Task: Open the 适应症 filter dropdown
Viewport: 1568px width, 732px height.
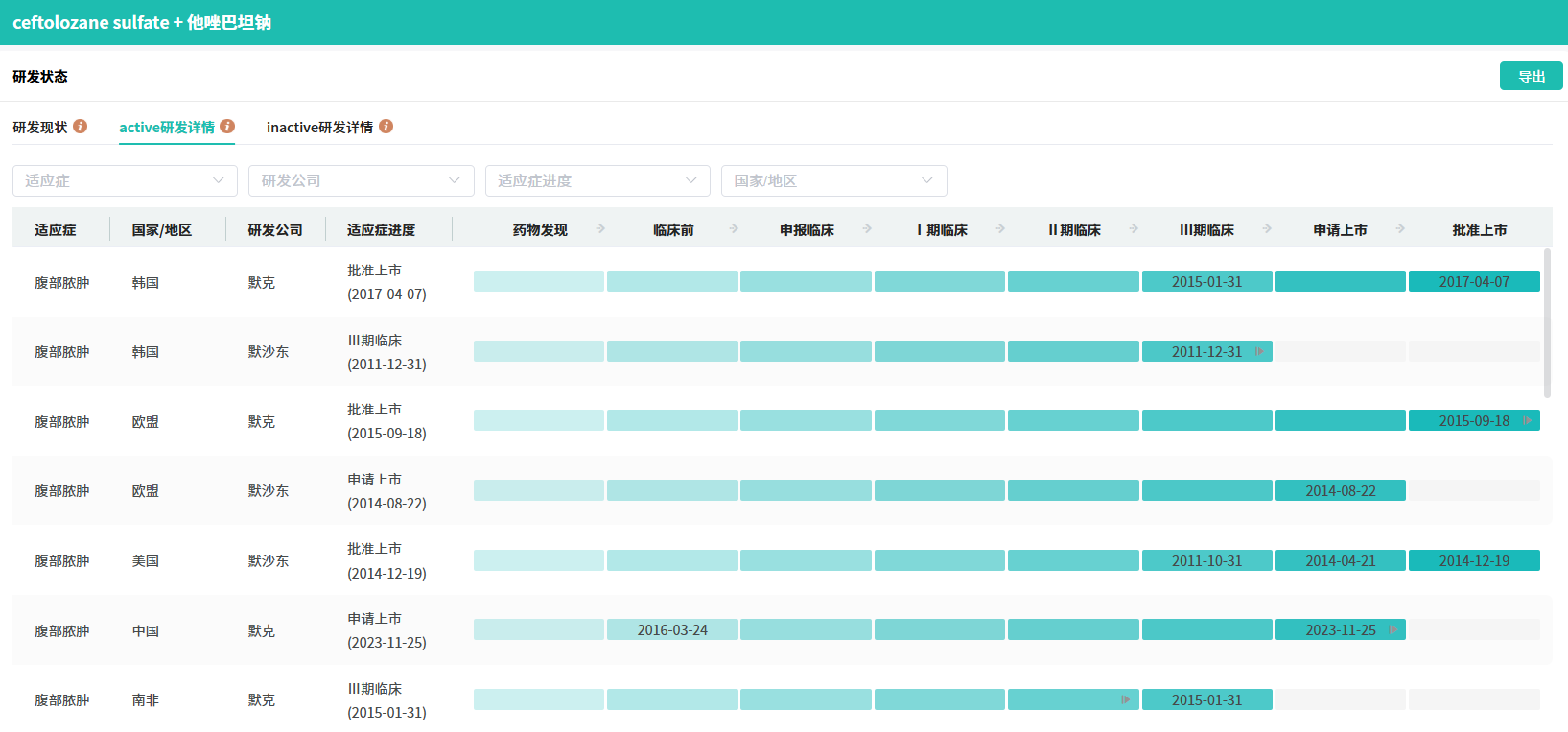Action: coord(125,181)
